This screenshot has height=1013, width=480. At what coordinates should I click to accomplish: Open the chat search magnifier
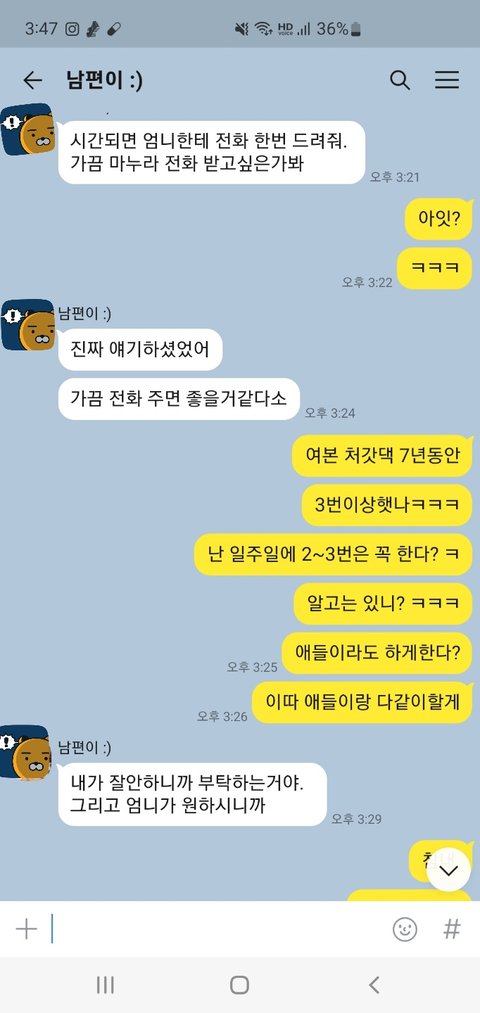(x=400, y=80)
